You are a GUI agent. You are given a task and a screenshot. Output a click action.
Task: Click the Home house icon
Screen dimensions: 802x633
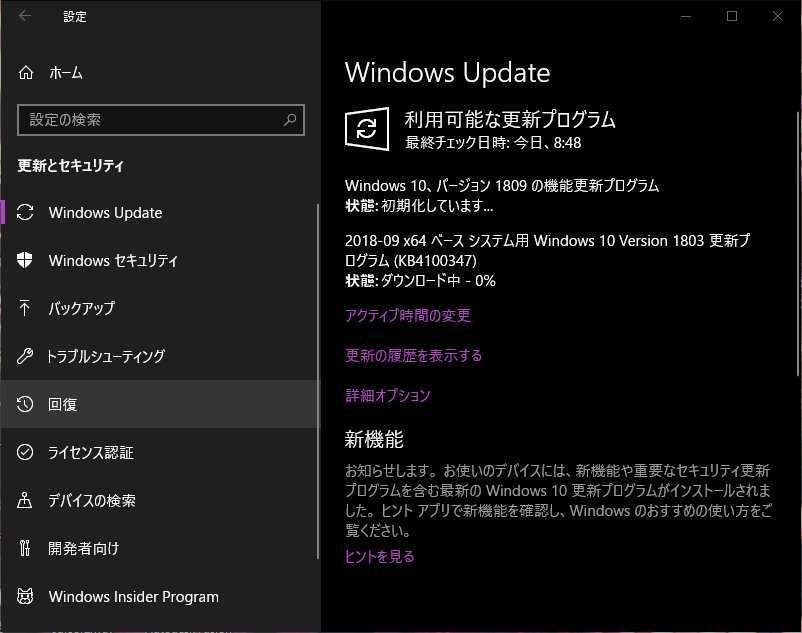(x=26, y=73)
